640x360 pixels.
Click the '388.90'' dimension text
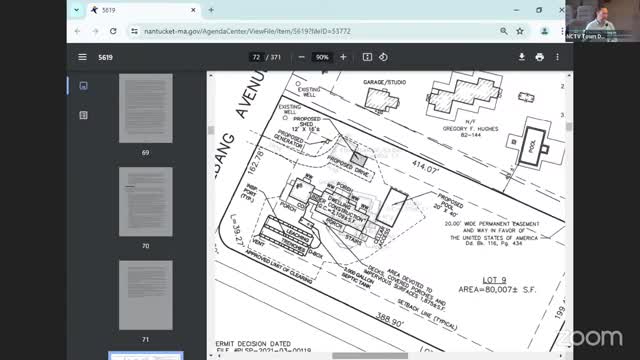click(390, 320)
